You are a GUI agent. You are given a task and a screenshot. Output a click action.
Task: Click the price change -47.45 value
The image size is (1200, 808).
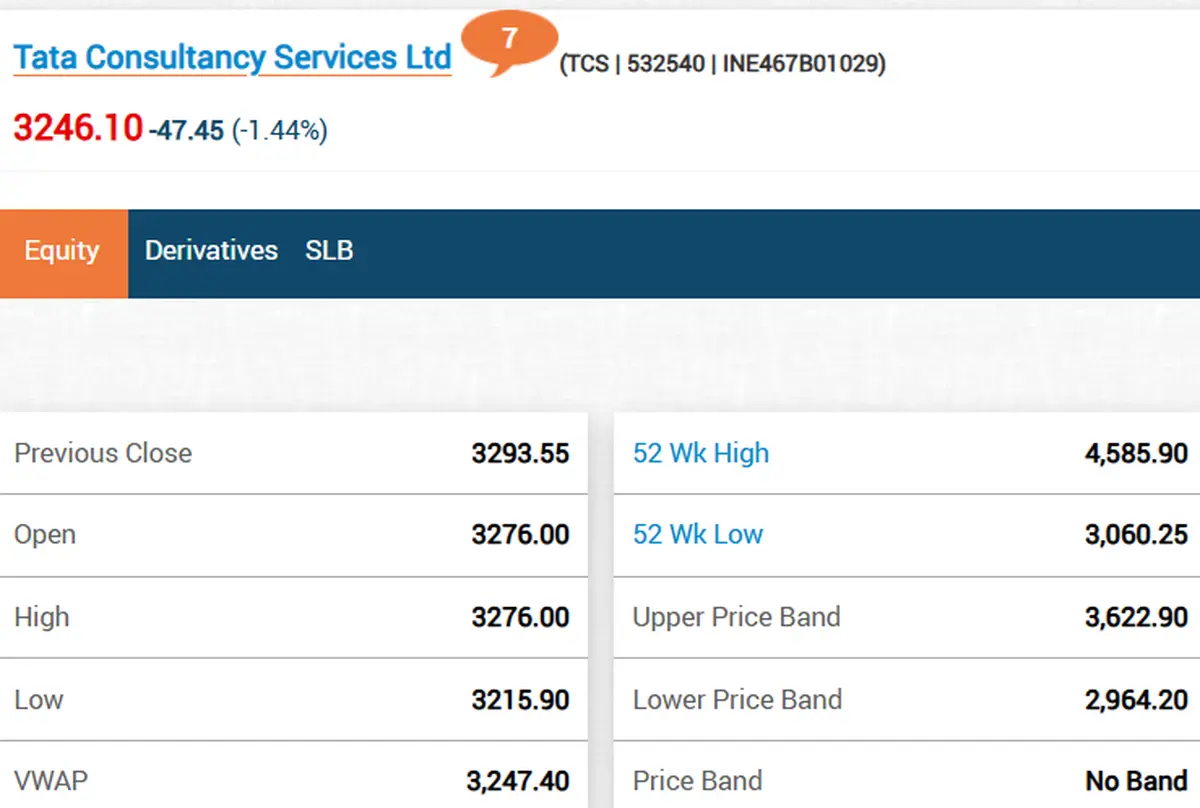pos(187,130)
